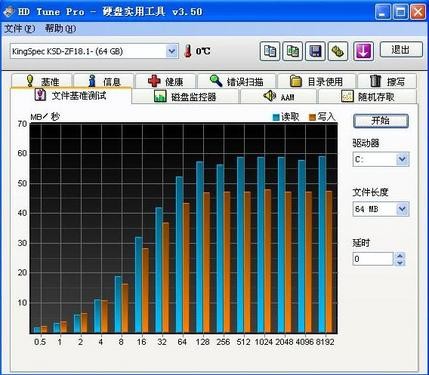Screen dimensions: 429x375
Task: Switch to the 错误扫描 tab
Action: pyautogui.click(x=236, y=81)
